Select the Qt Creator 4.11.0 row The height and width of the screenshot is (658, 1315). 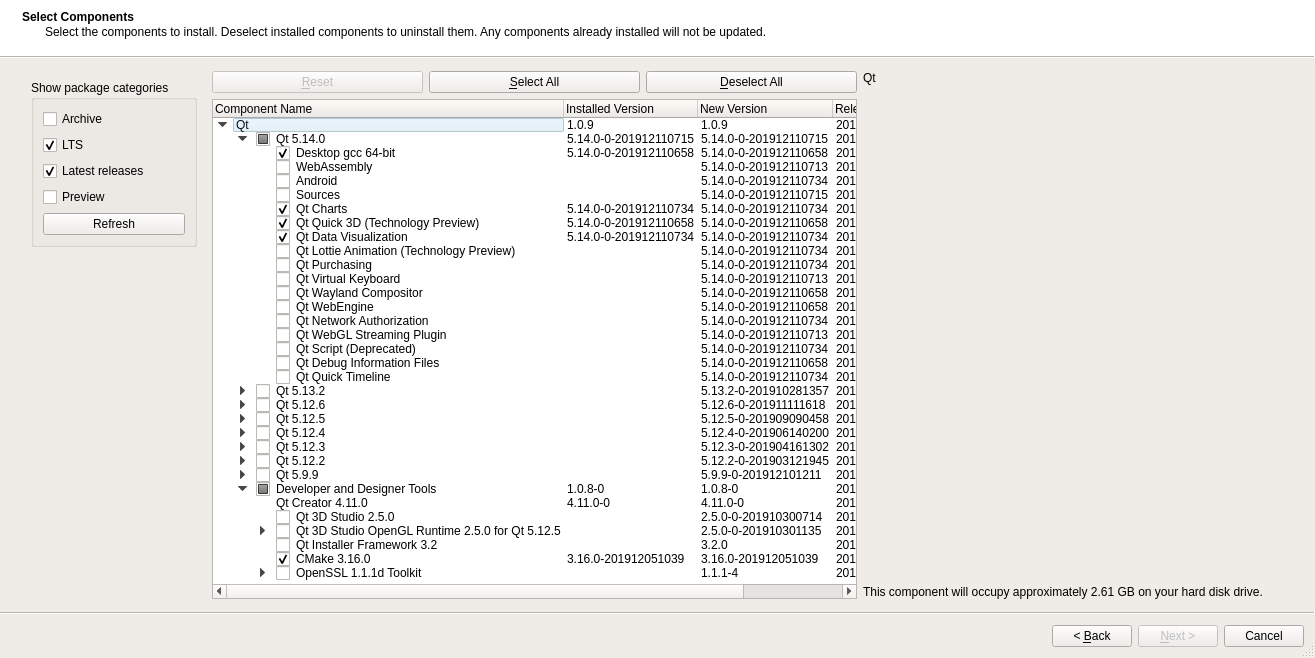point(534,503)
